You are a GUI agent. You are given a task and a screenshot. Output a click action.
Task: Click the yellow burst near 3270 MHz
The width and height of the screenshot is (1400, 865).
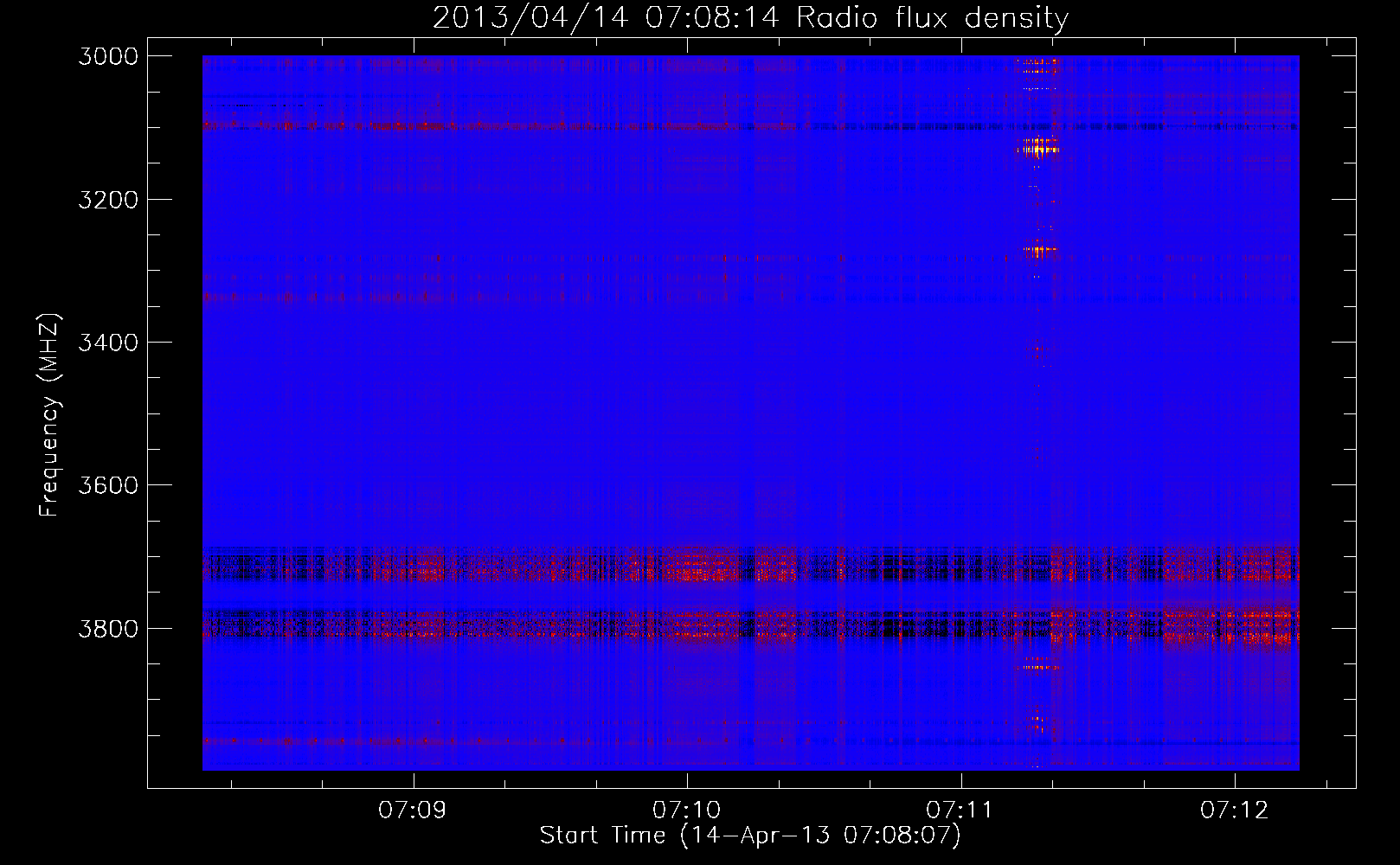pyautogui.click(x=1039, y=250)
